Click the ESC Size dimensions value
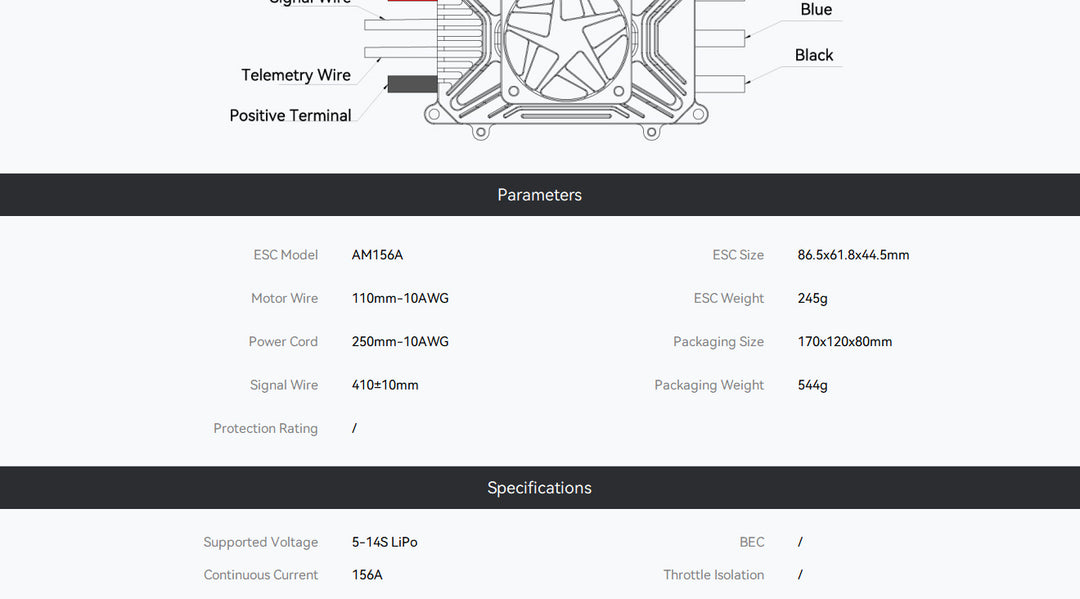 853,255
